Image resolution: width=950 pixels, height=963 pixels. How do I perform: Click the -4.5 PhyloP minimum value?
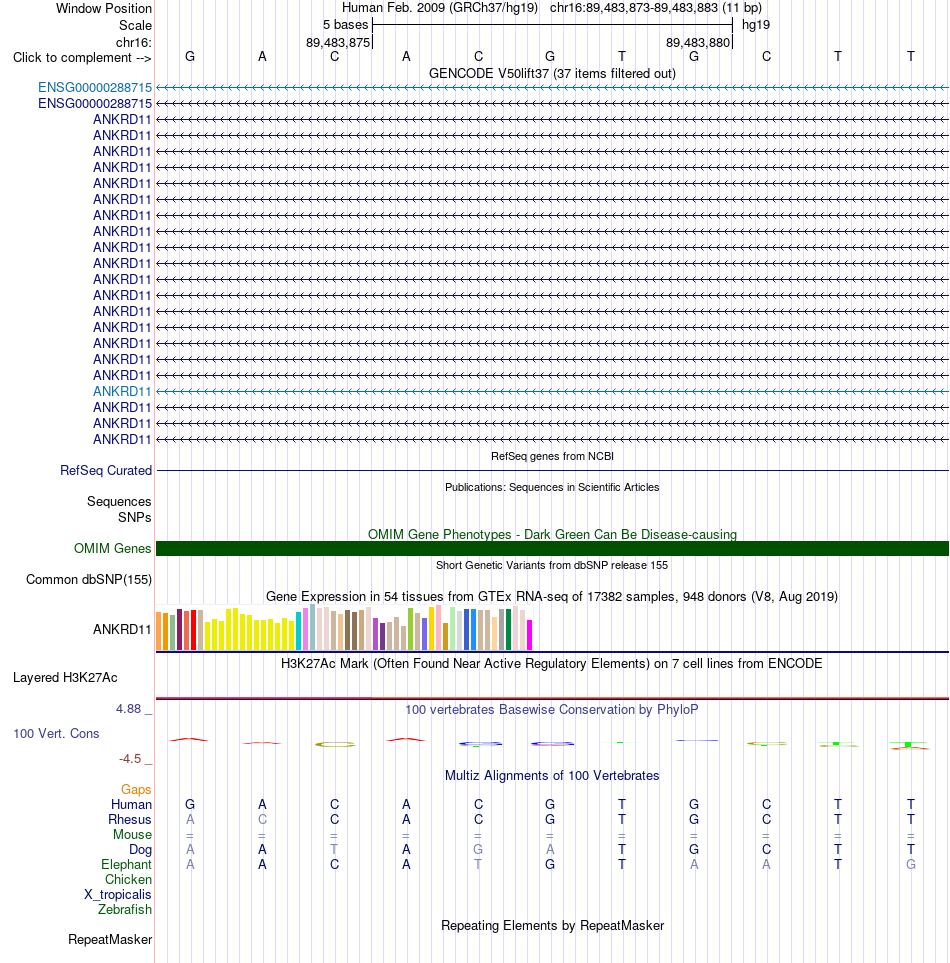point(130,759)
